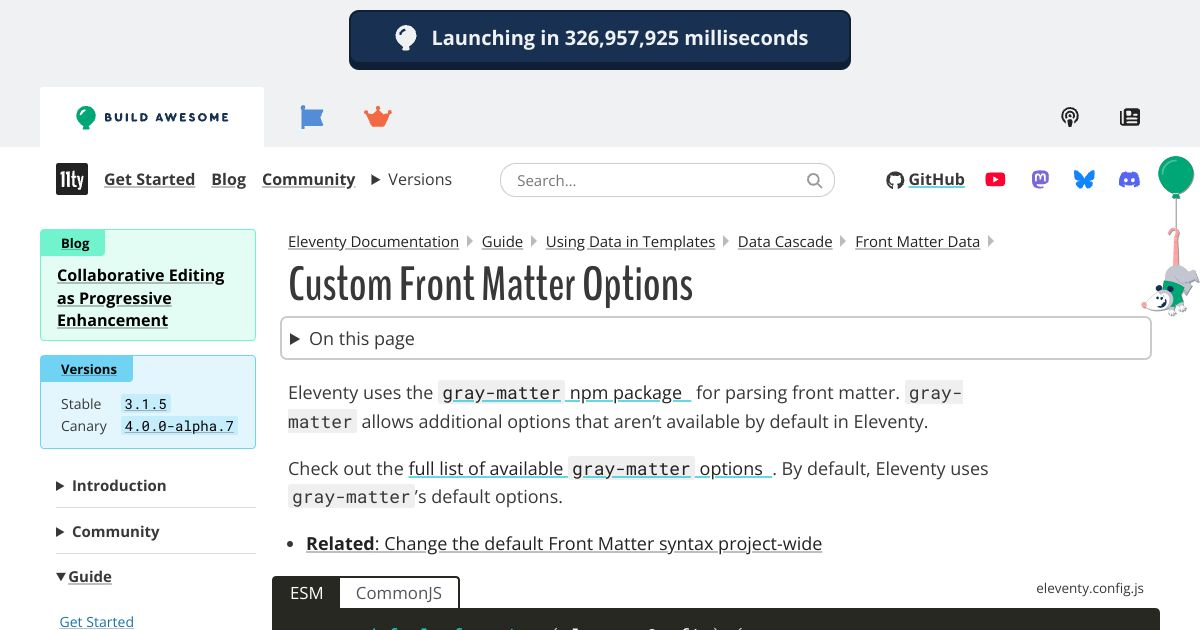1200x630 pixels.
Task: Click the orange crown icon
Action: [378, 117]
